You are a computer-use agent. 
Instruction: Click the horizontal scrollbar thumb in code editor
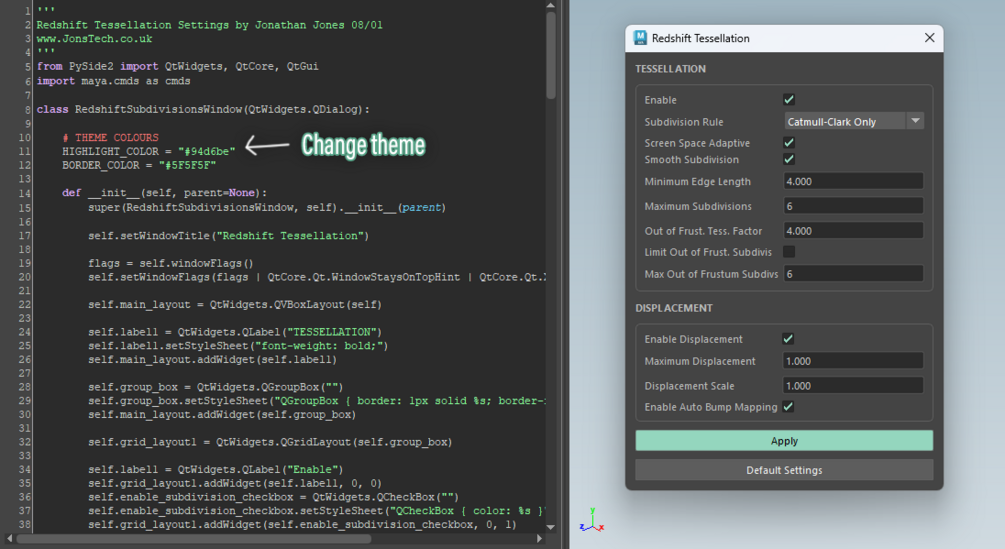pos(194,539)
